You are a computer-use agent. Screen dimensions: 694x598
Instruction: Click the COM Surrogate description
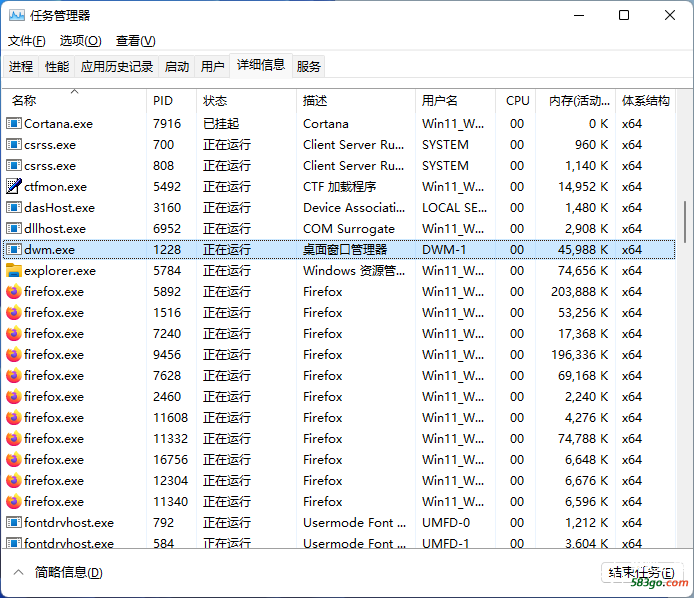point(349,228)
